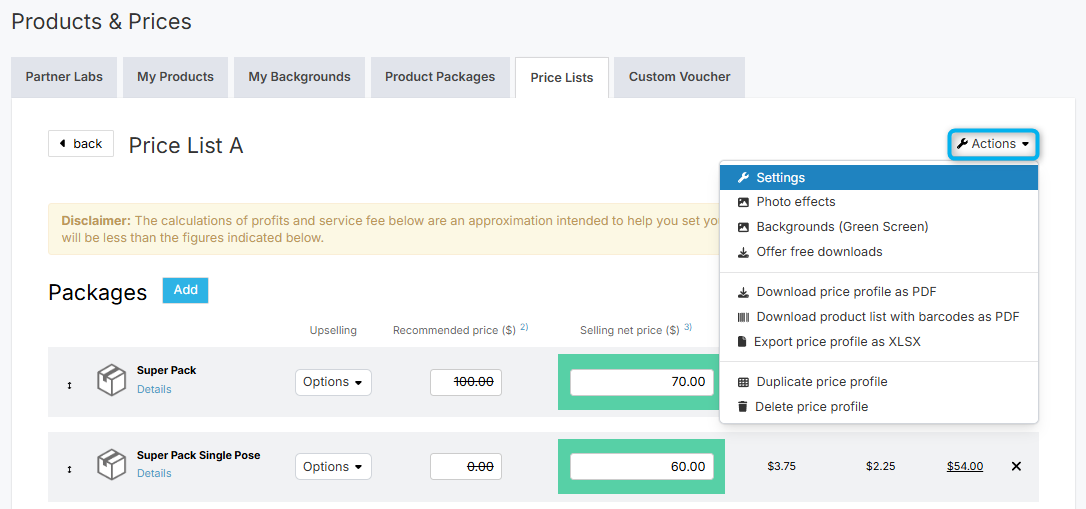
Task: Click the Upselling column header
Action: 333,331
